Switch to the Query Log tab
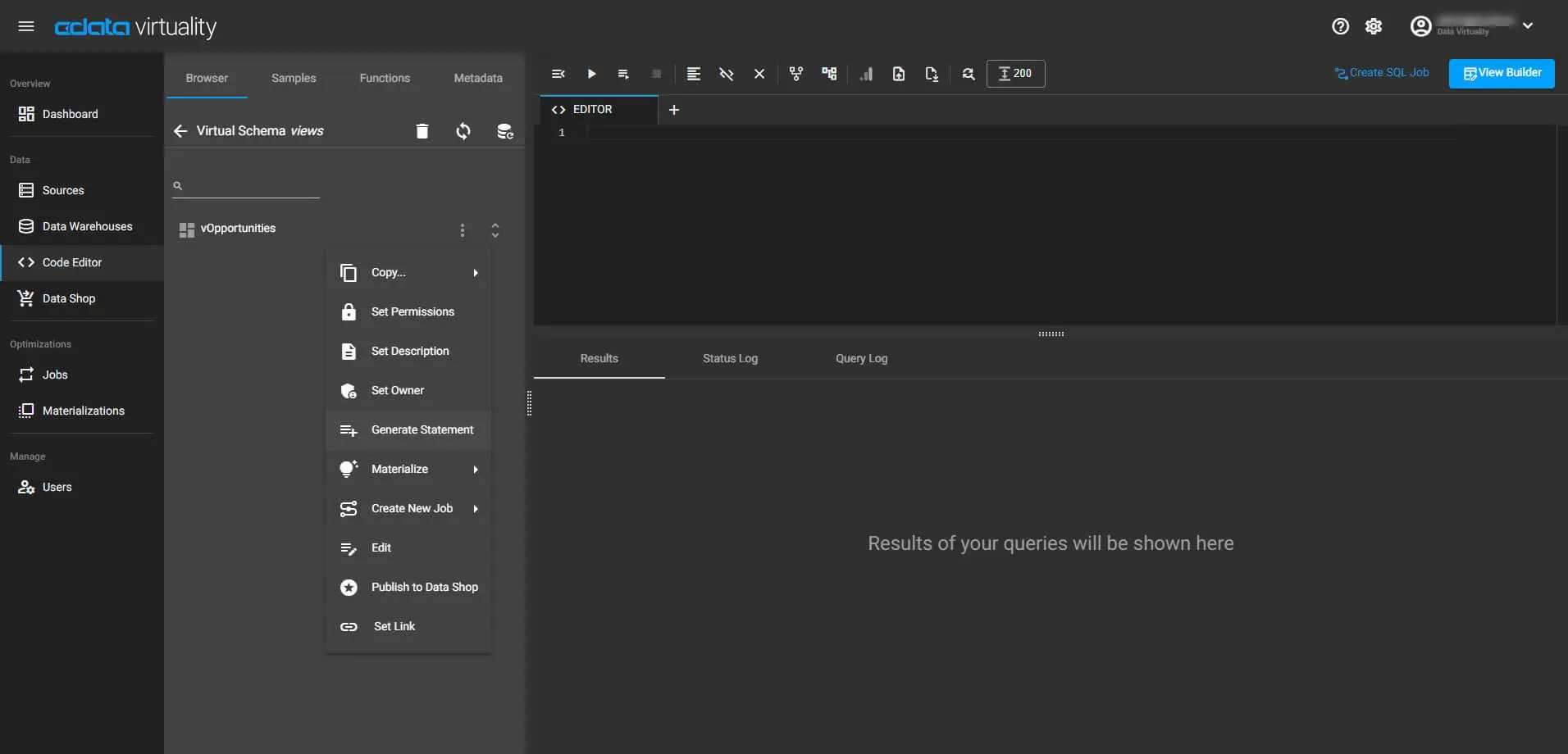Viewport: 1568px width, 754px height. click(861, 358)
